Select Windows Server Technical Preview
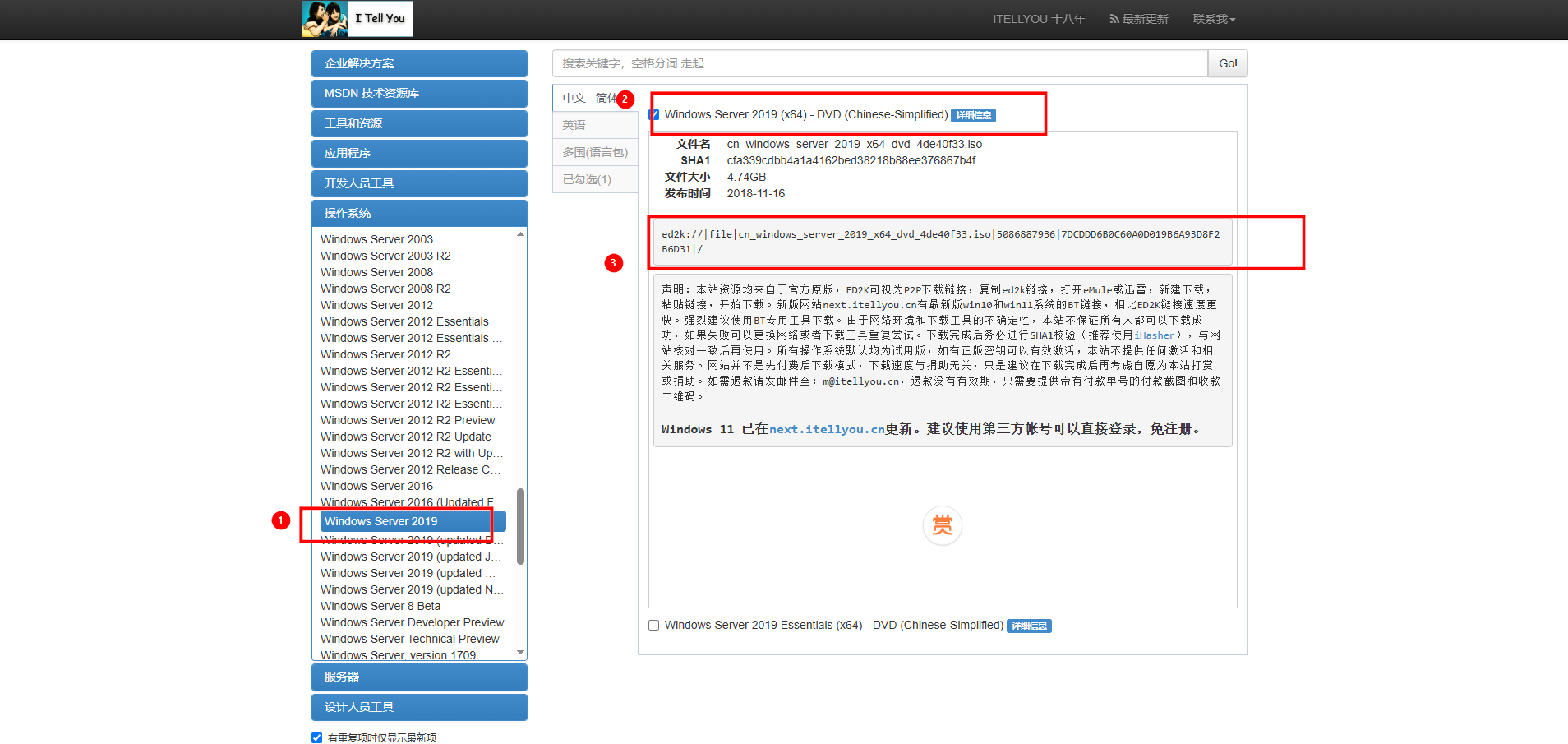The width and height of the screenshot is (1568, 744). coord(410,639)
